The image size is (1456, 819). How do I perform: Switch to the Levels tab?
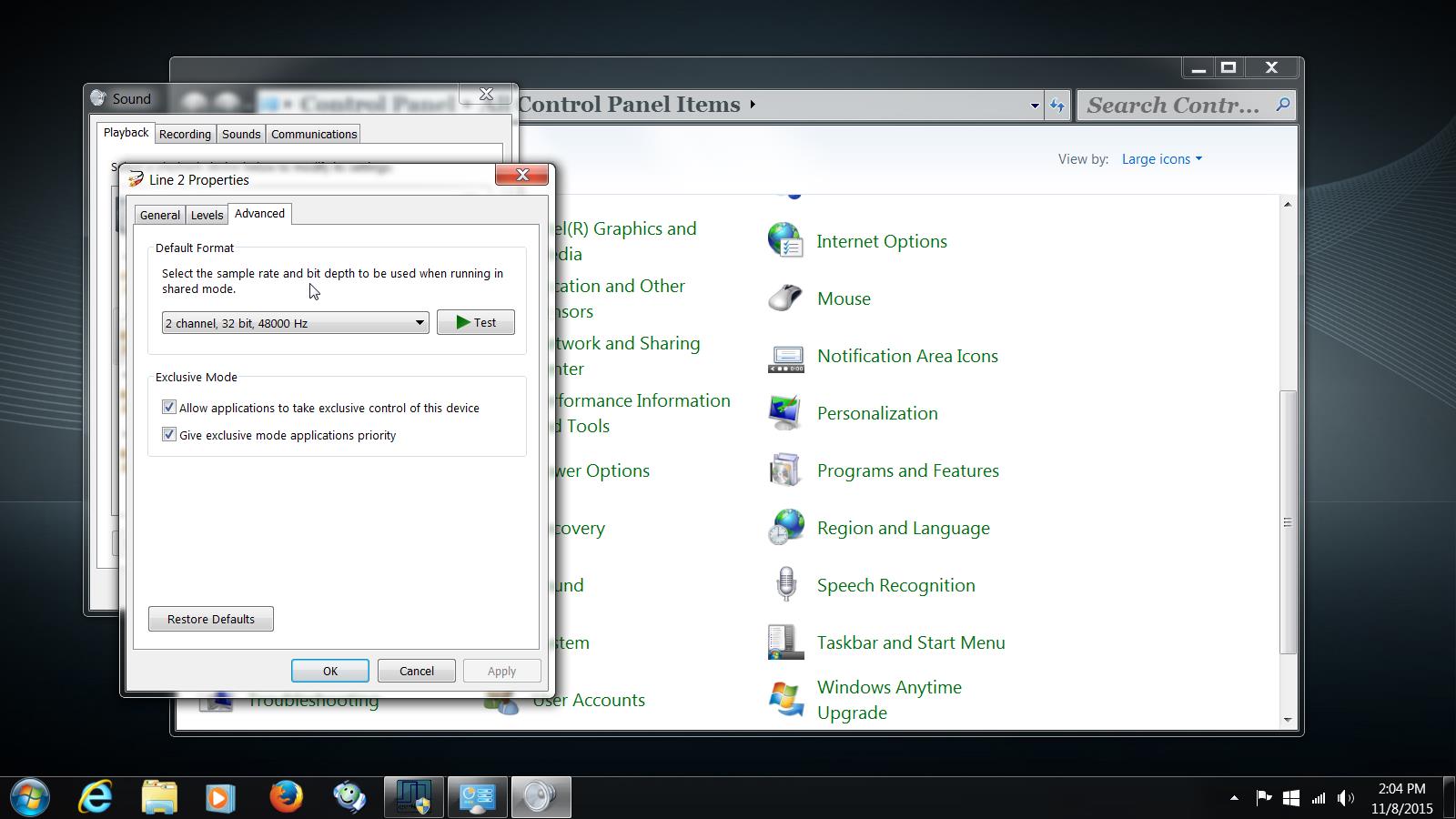point(207,215)
